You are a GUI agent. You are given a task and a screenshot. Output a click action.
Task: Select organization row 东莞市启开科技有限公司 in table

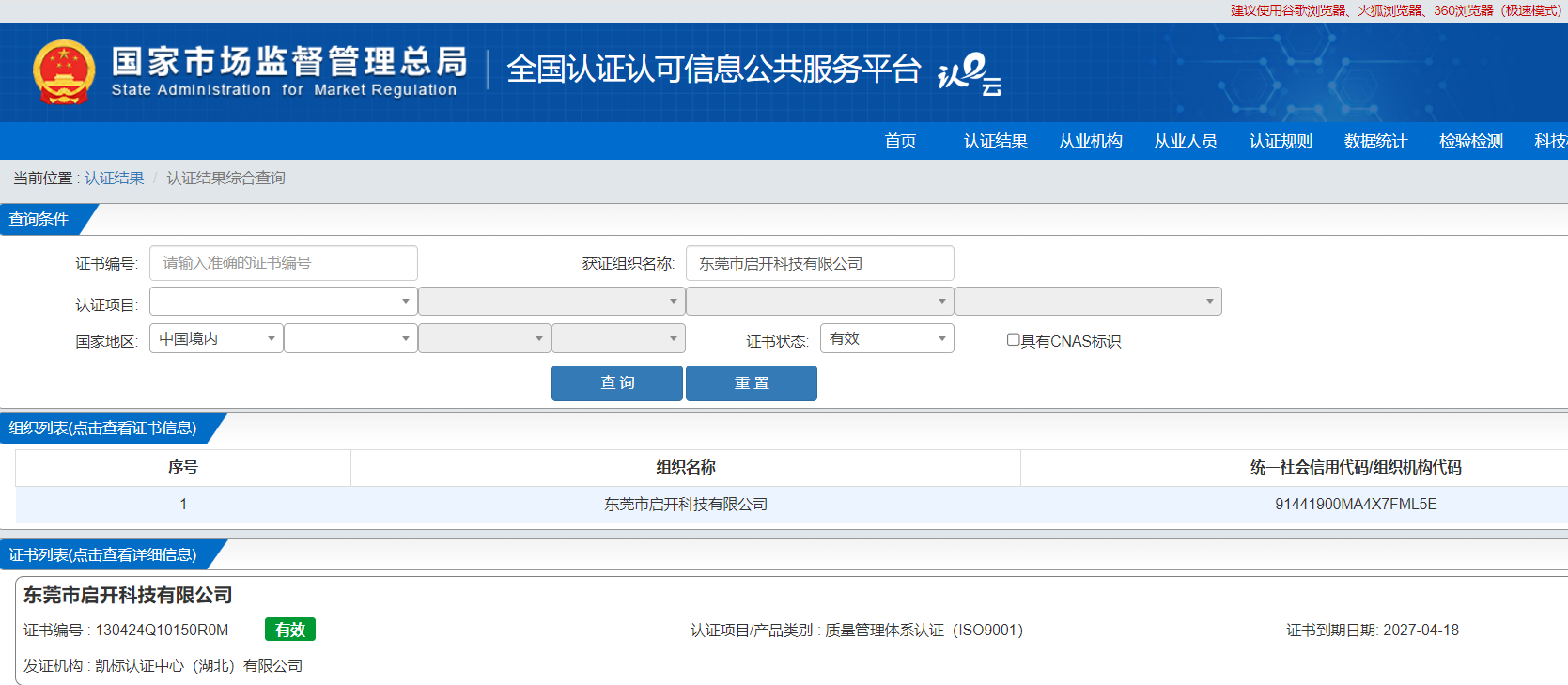[x=686, y=505]
